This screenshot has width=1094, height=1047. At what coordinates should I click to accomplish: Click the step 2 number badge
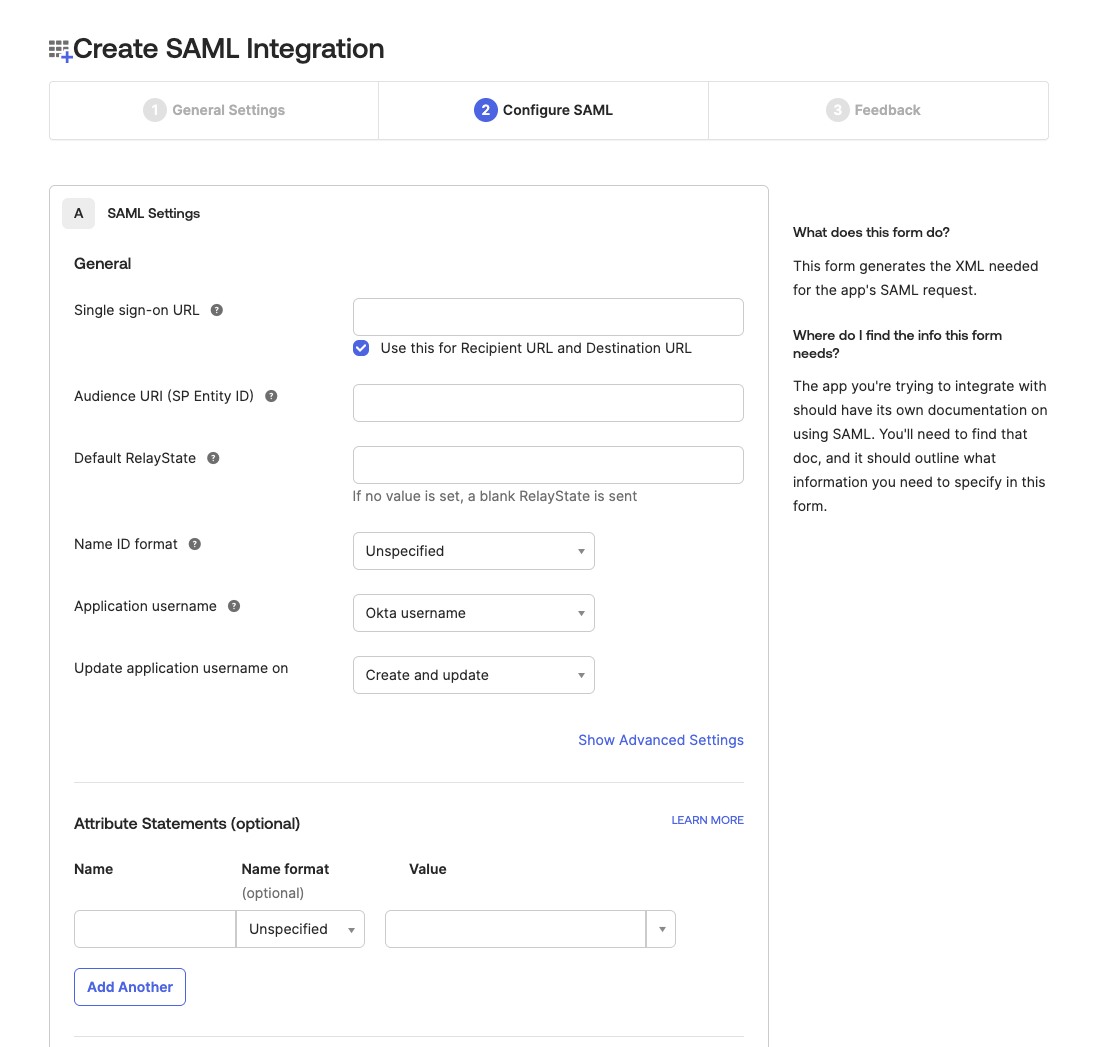point(485,110)
